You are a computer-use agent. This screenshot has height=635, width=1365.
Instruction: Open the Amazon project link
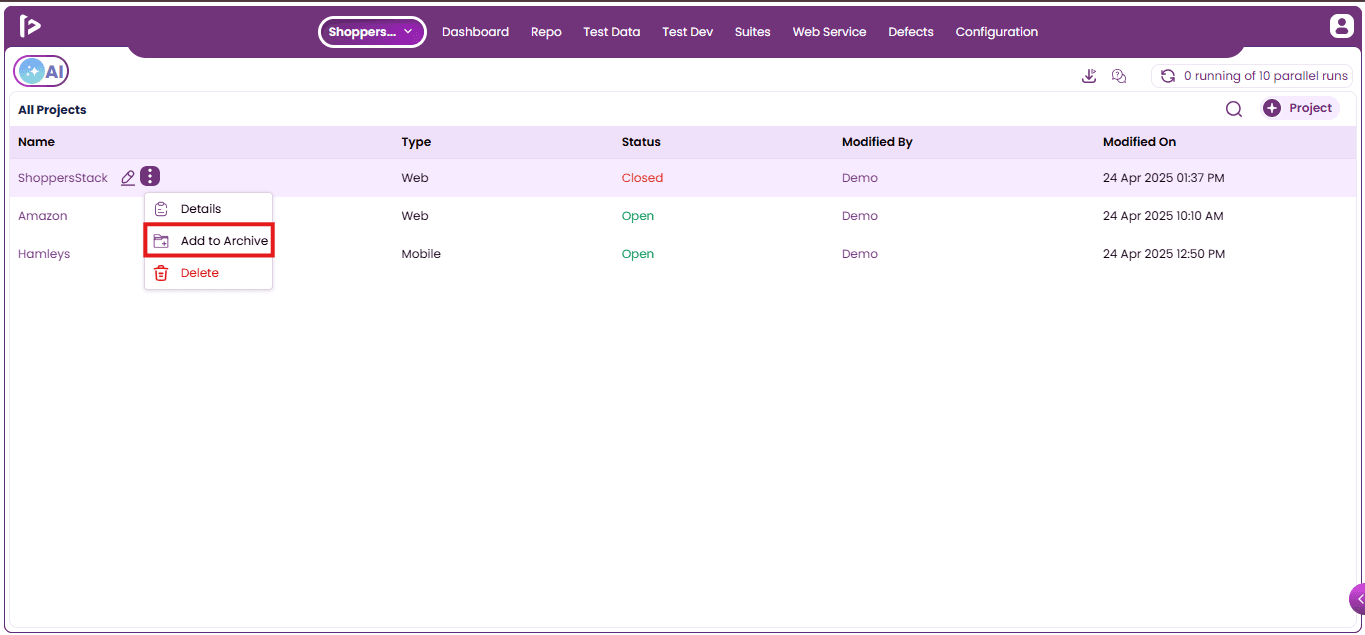[x=43, y=216]
